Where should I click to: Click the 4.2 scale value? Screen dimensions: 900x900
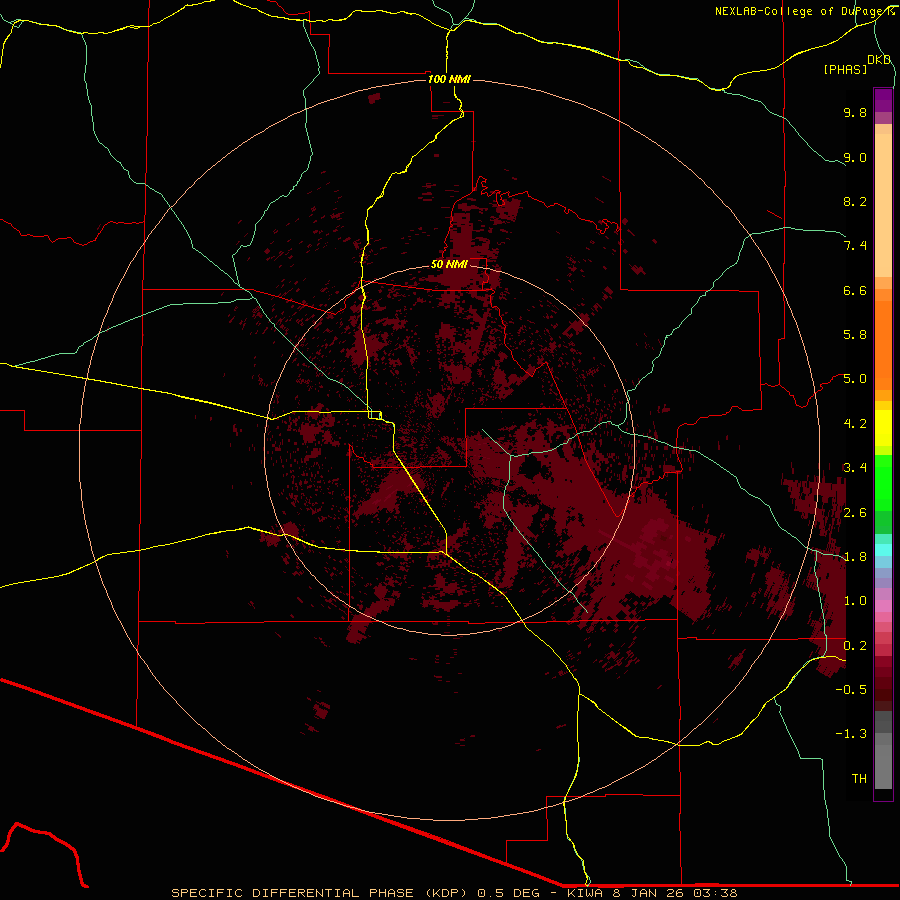click(855, 424)
